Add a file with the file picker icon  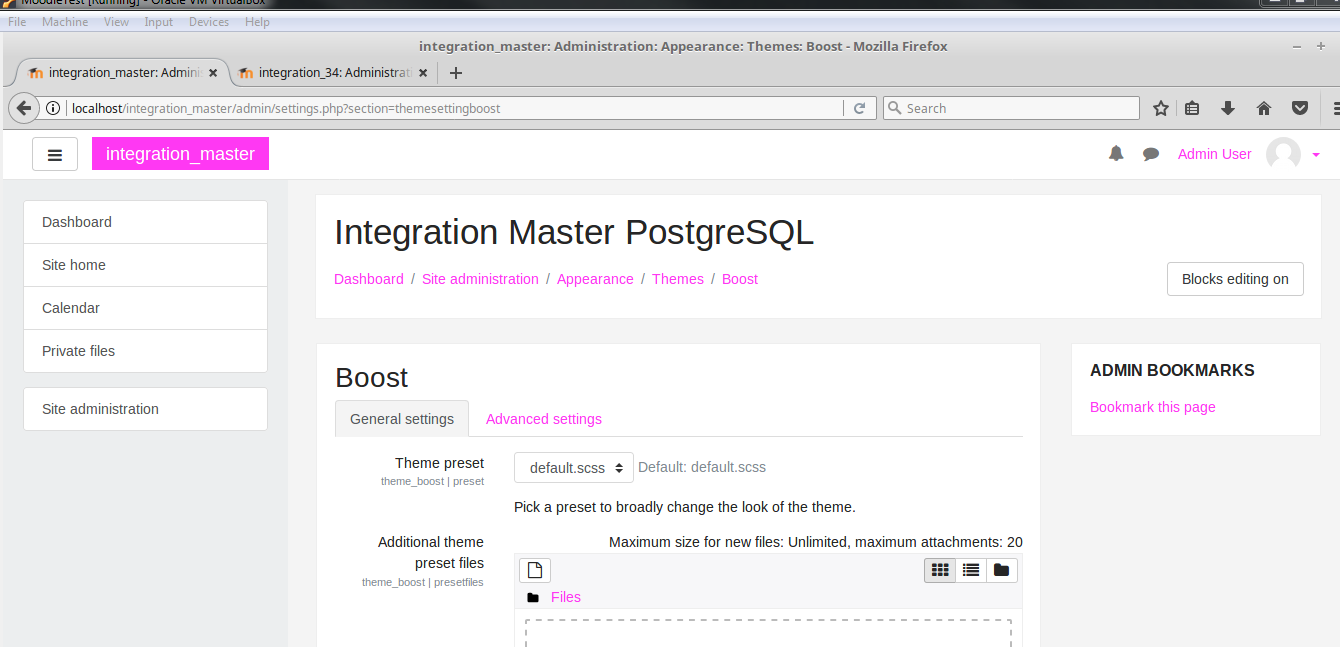(x=535, y=570)
